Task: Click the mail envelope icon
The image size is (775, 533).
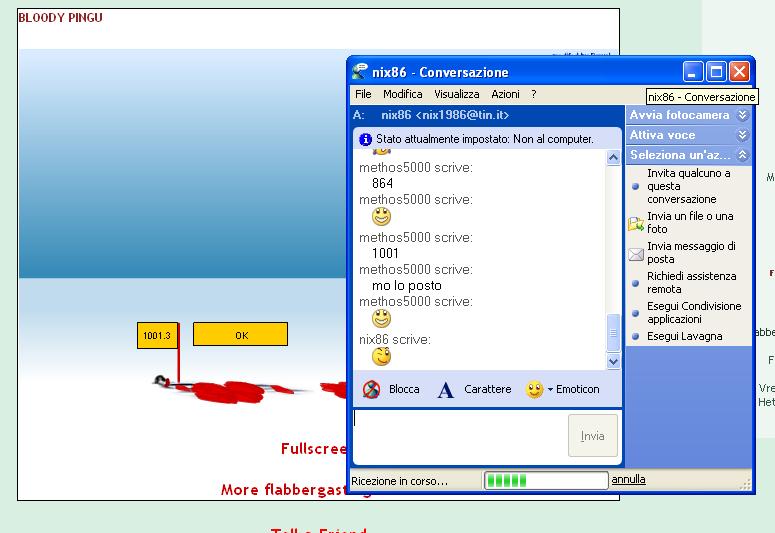Action: point(636,255)
